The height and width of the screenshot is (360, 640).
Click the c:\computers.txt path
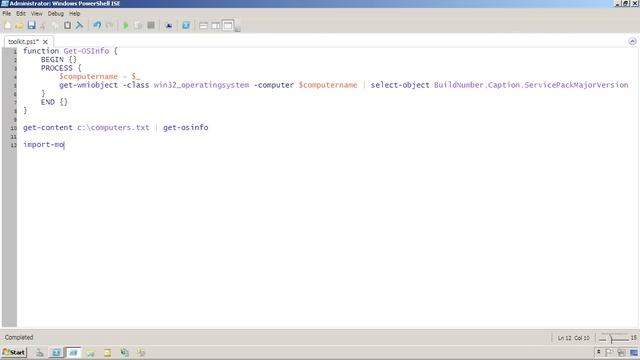pos(113,127)
